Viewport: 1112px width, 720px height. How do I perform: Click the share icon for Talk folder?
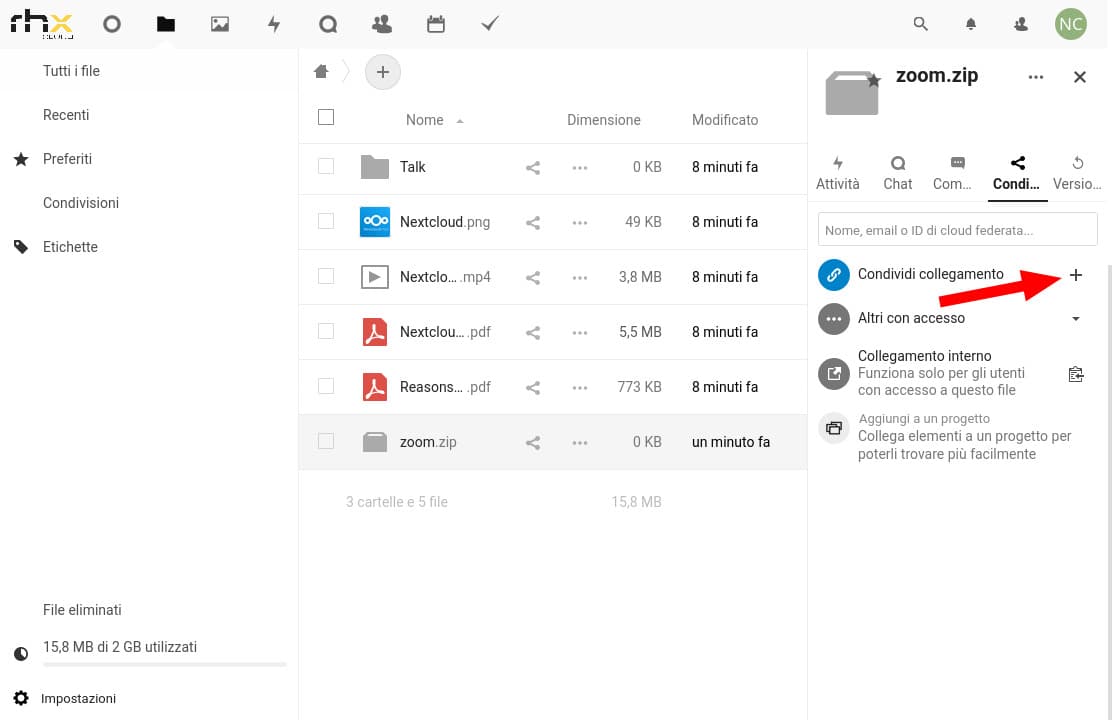[x=533, y=168]
